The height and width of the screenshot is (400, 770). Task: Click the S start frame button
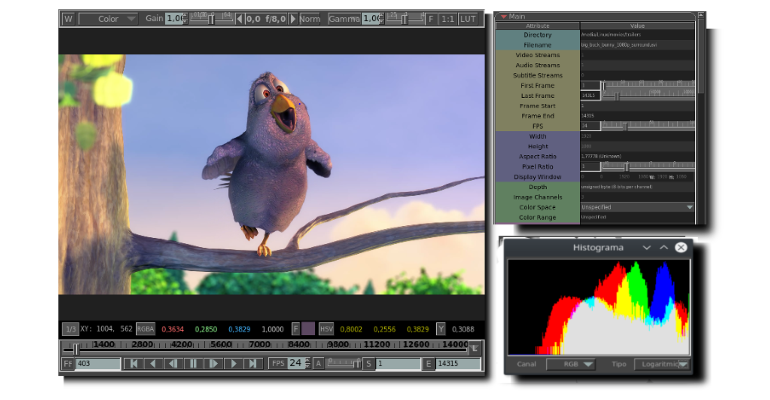368,364
